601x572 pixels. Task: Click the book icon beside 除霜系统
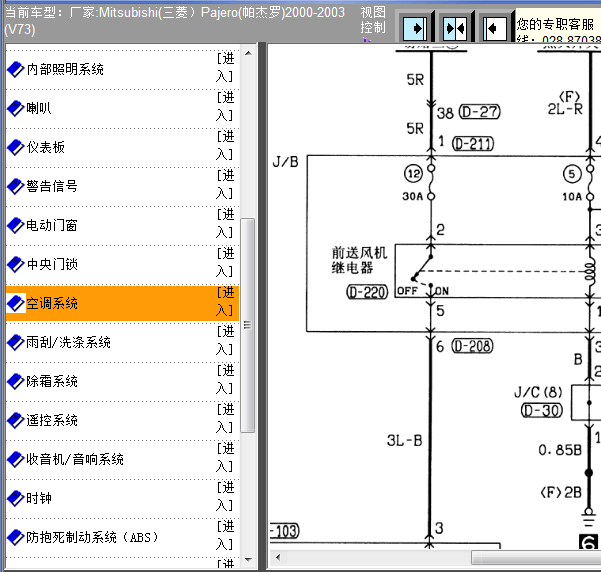click(15, 381)
